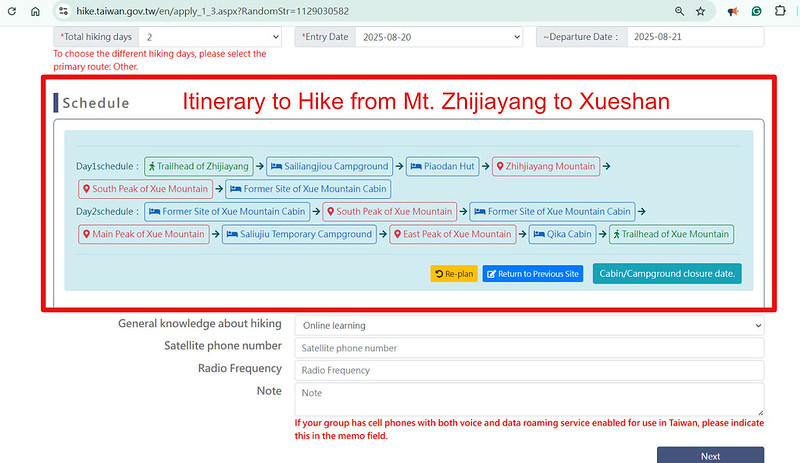
Task: Click inside the Note text area
Action: (528, 399)
